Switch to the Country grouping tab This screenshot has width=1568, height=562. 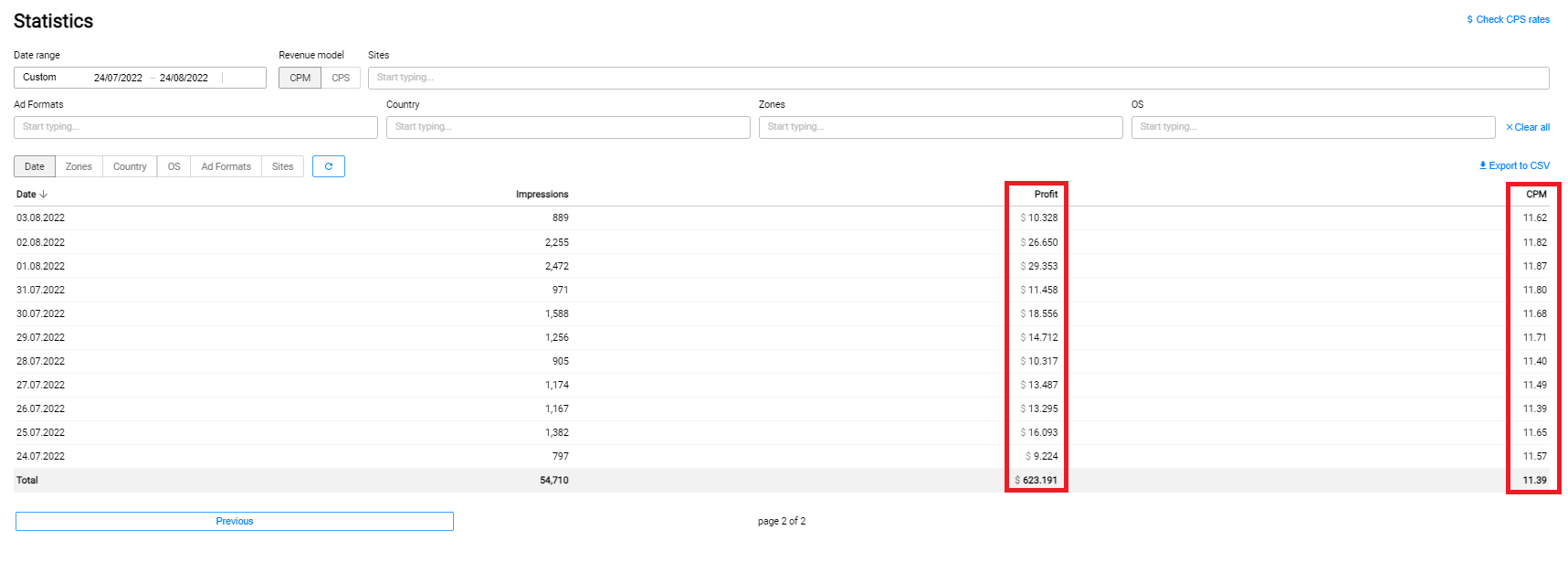click(x=130, y=166)
